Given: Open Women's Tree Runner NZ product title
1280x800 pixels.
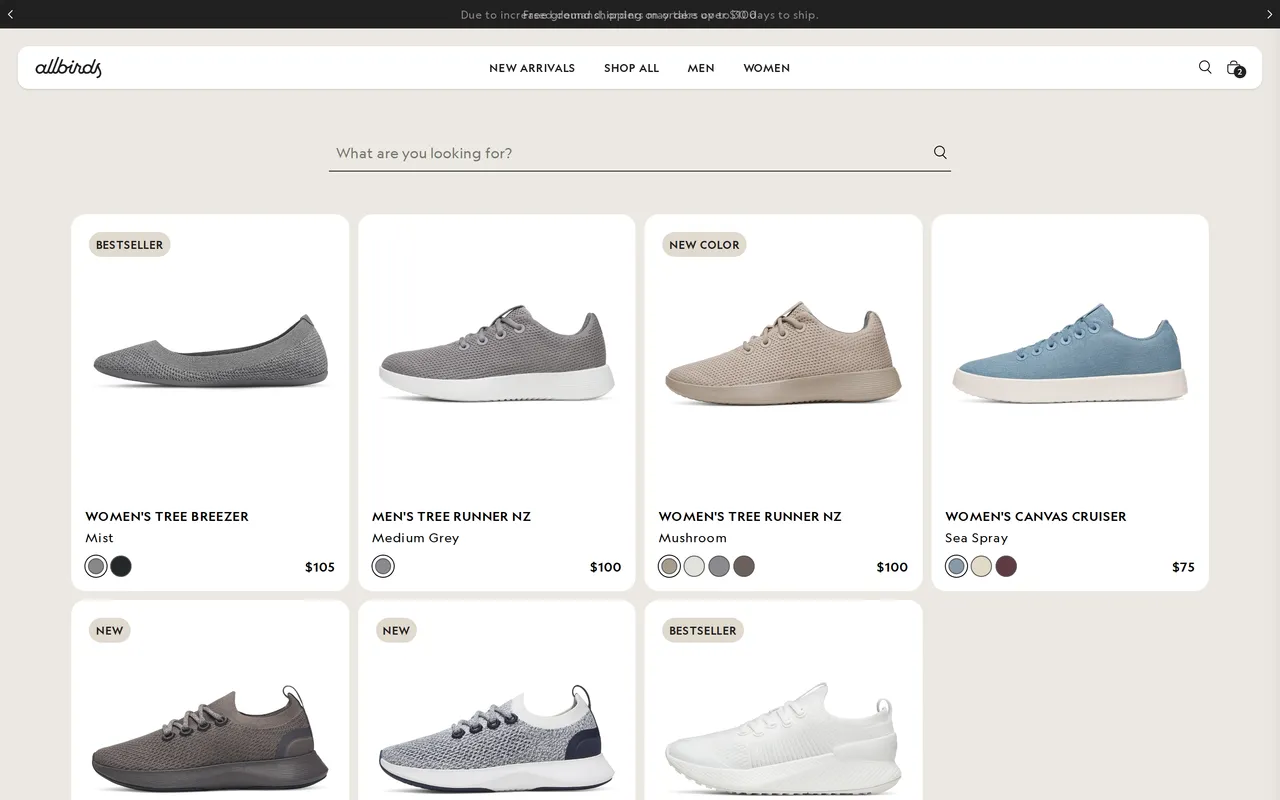Looking at the screenshot, I should click(x=750, y=516).
